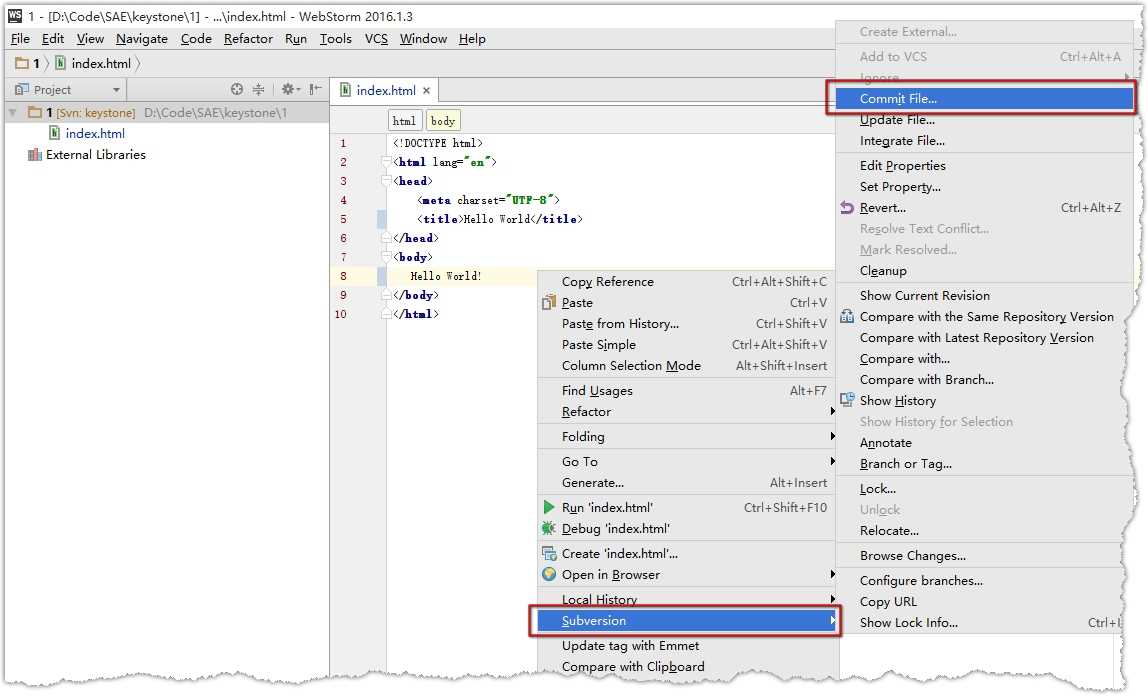Select the index.html editor tab
This screenshot has width=1148, height=697.
coord(384,90)
